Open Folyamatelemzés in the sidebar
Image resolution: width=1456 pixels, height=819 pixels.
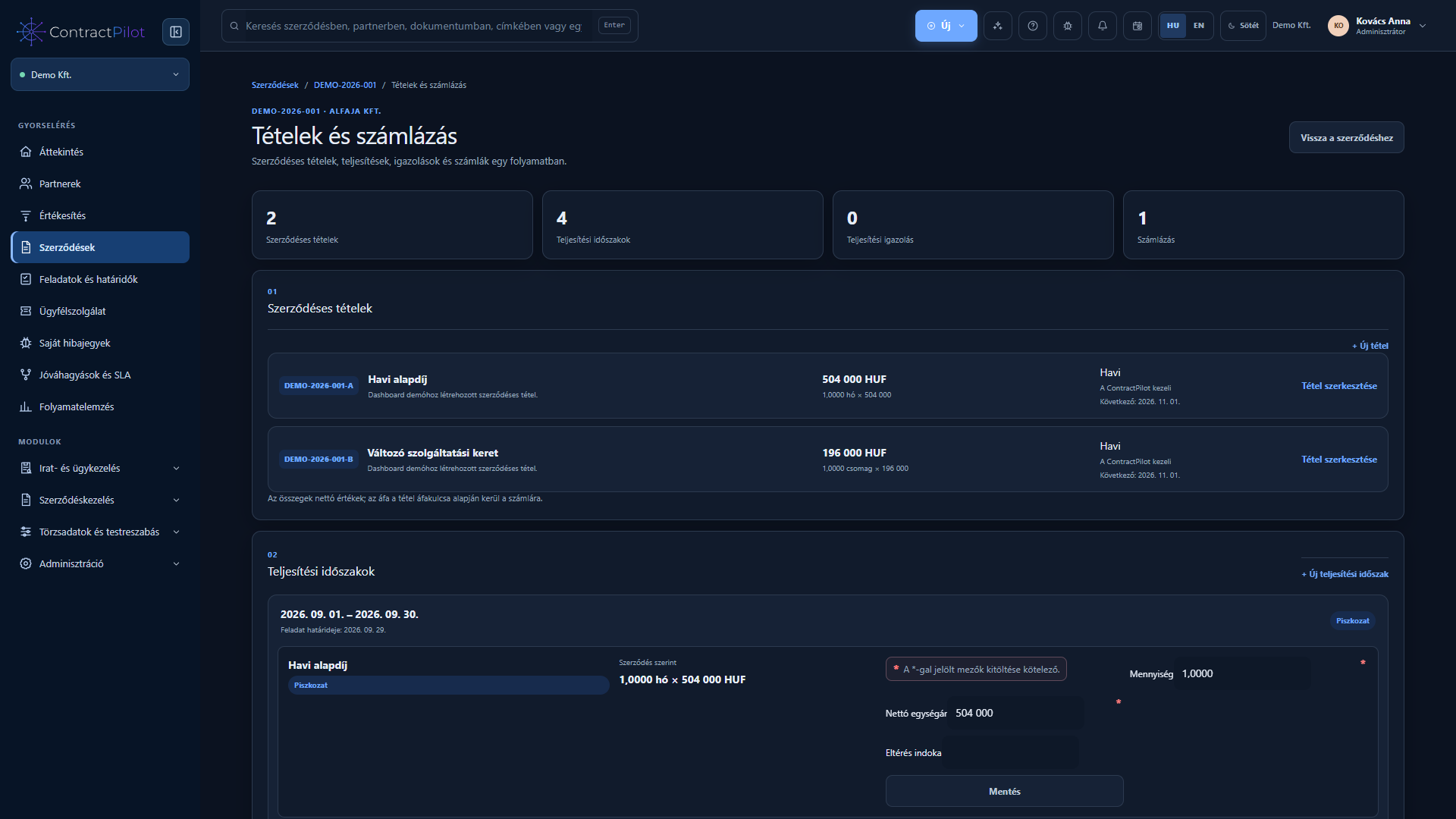[x=100, y=406]
